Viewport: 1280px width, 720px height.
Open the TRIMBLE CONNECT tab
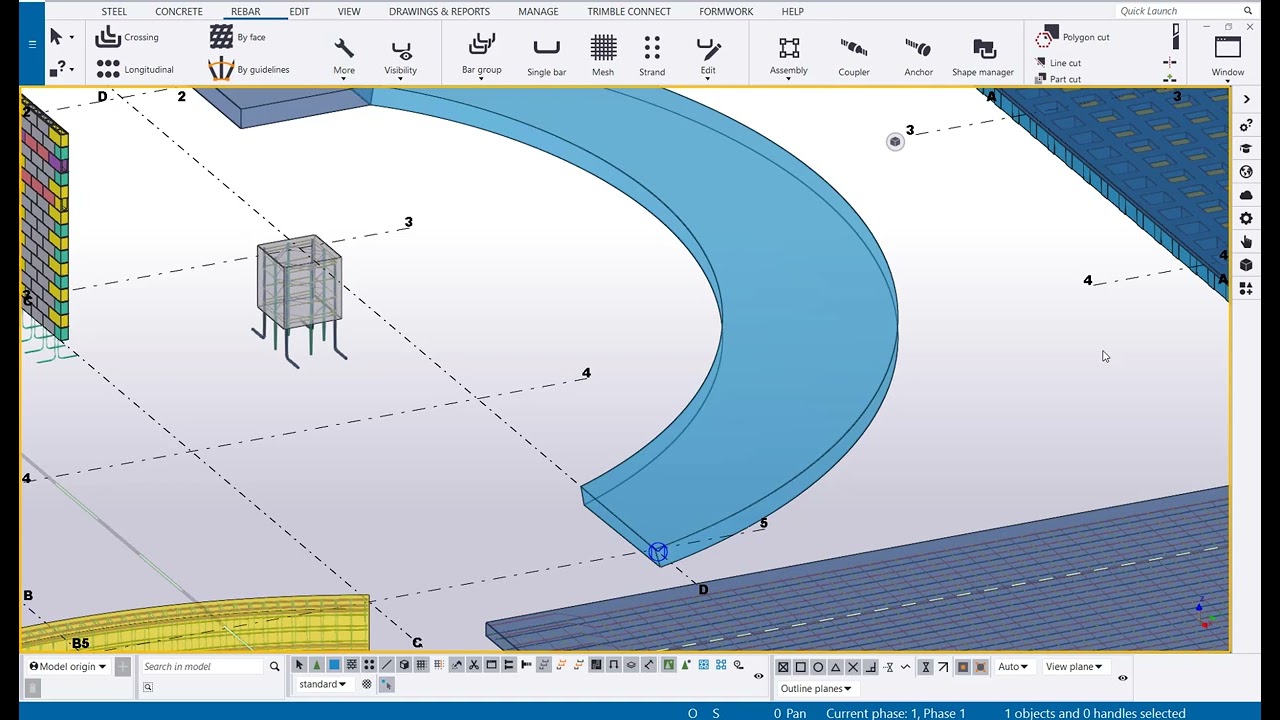tap(629, 11)
